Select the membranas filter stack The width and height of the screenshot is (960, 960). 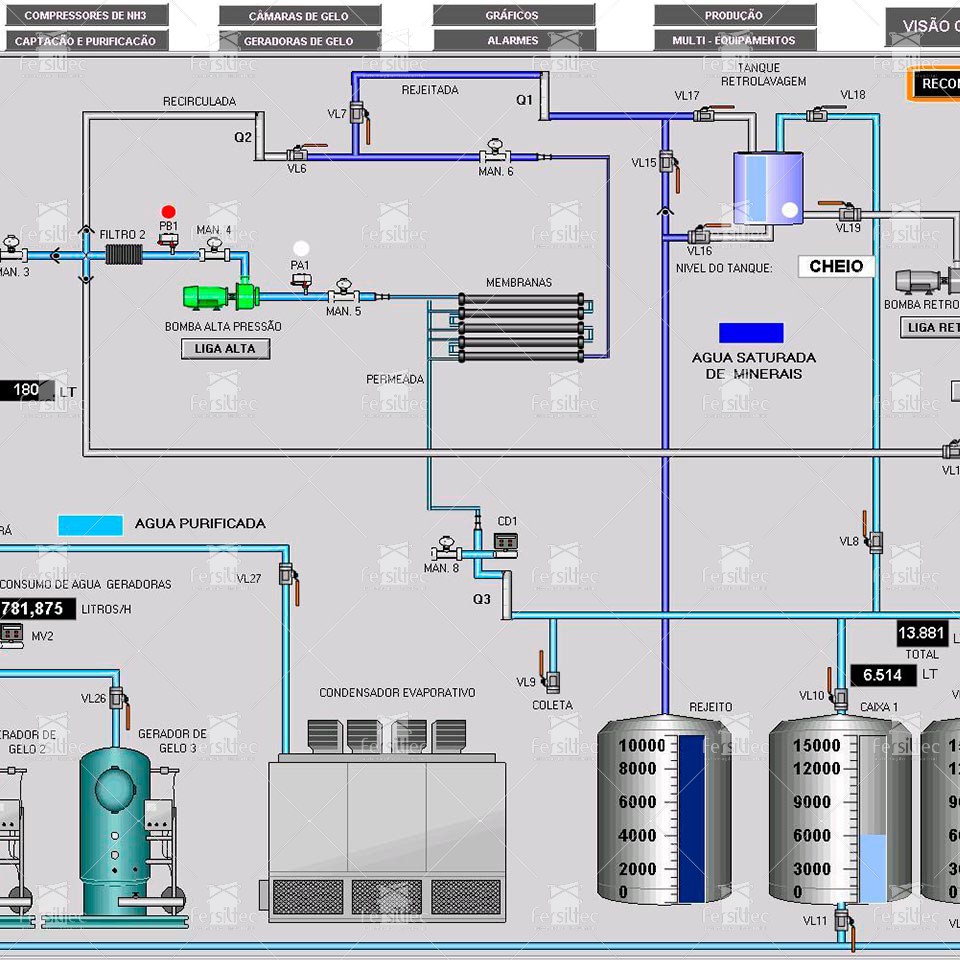click(x=522, y=327)
